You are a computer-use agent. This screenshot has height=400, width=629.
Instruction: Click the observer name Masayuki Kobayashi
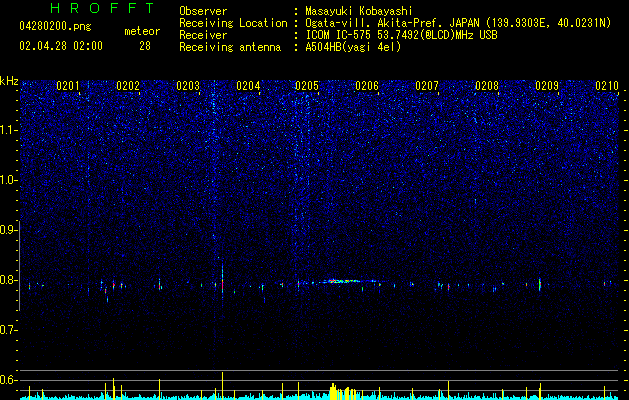coord(359,11)
